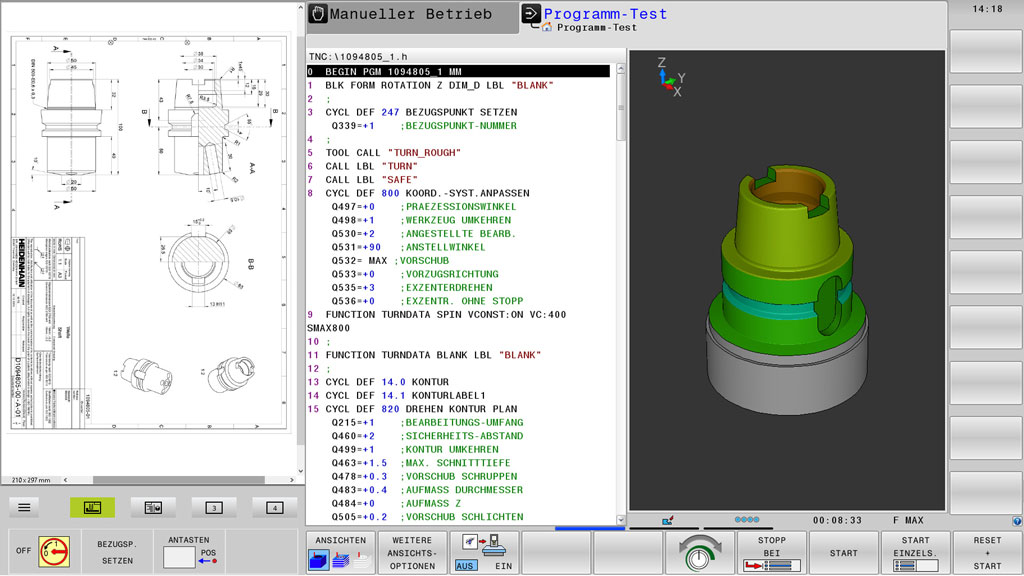Click the ANSICHTEN views softkey
1024x576 pixels.
coord(340,552)
